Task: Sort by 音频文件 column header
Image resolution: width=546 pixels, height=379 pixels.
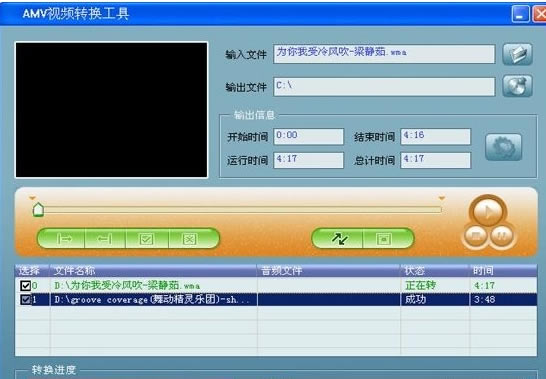Action: click(329, 271)
